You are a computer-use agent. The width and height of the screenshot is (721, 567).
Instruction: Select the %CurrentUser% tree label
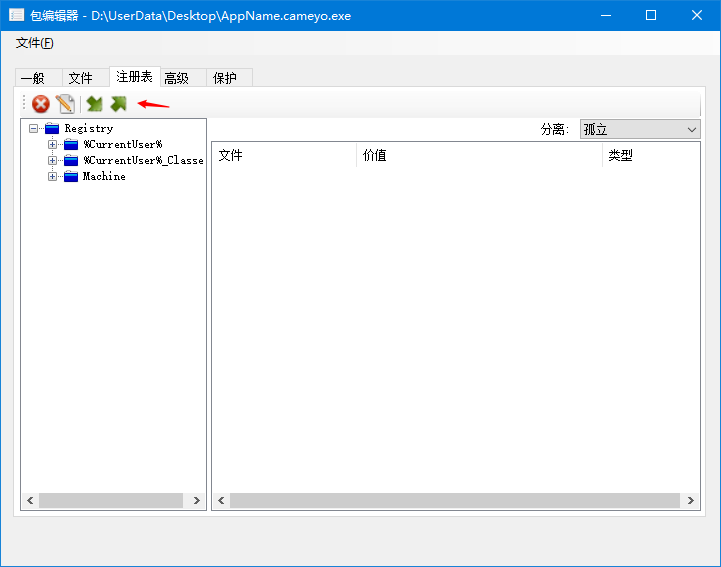tap(123, 144)
